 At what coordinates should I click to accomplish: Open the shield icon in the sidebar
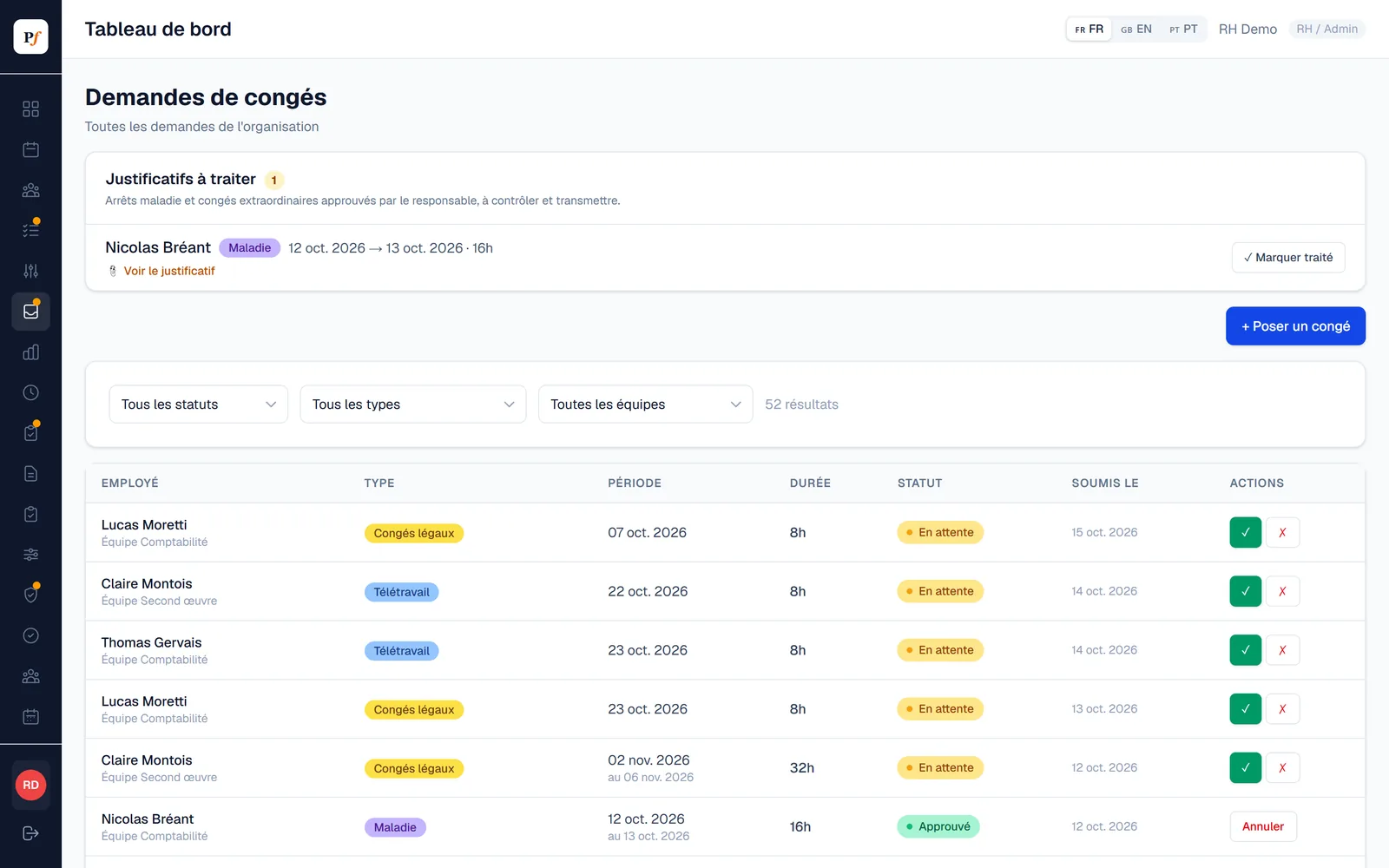(x=30, y=595)
